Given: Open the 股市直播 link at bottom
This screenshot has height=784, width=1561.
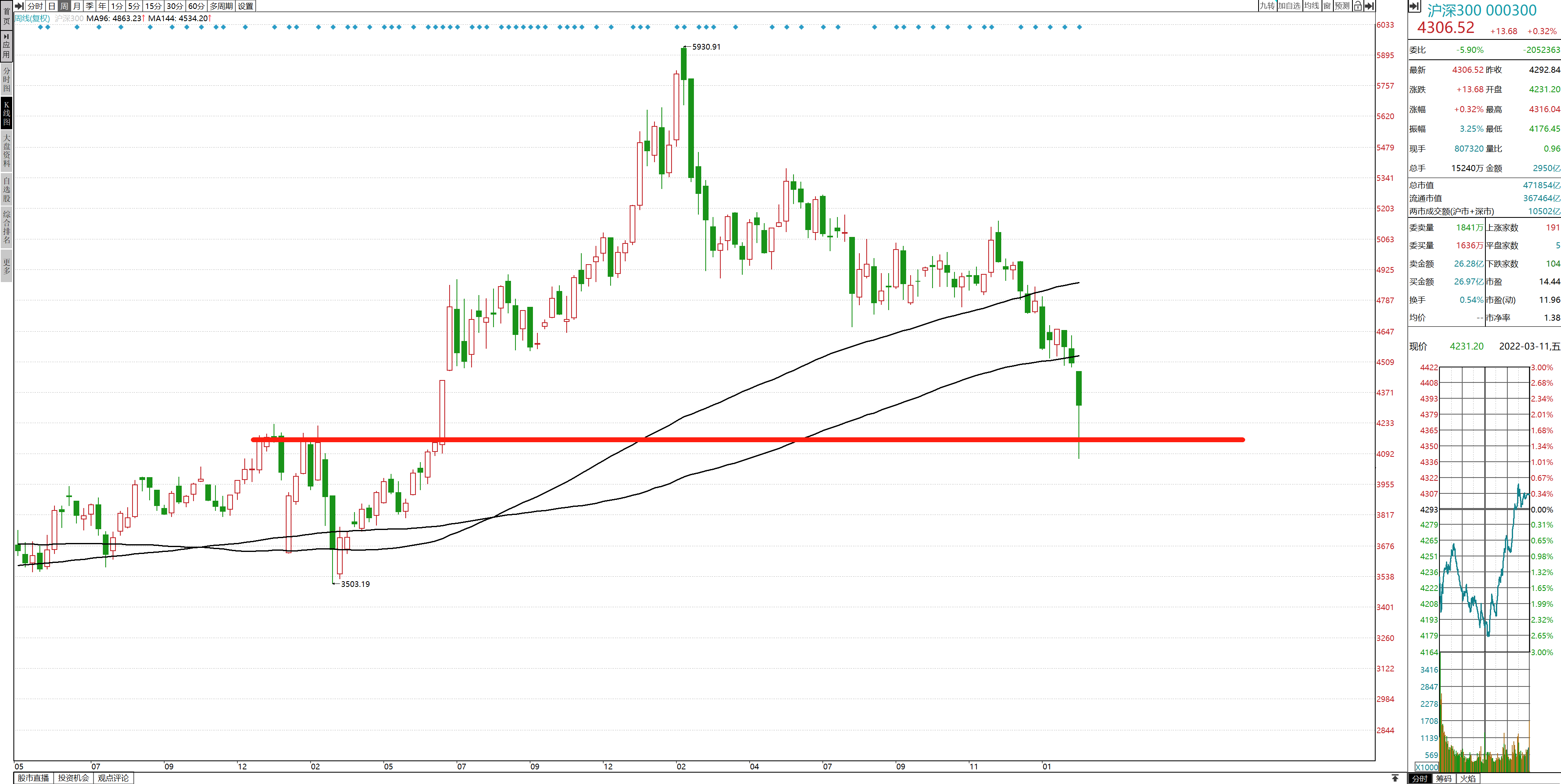Looking at the screenshot, I should point(33,778).
